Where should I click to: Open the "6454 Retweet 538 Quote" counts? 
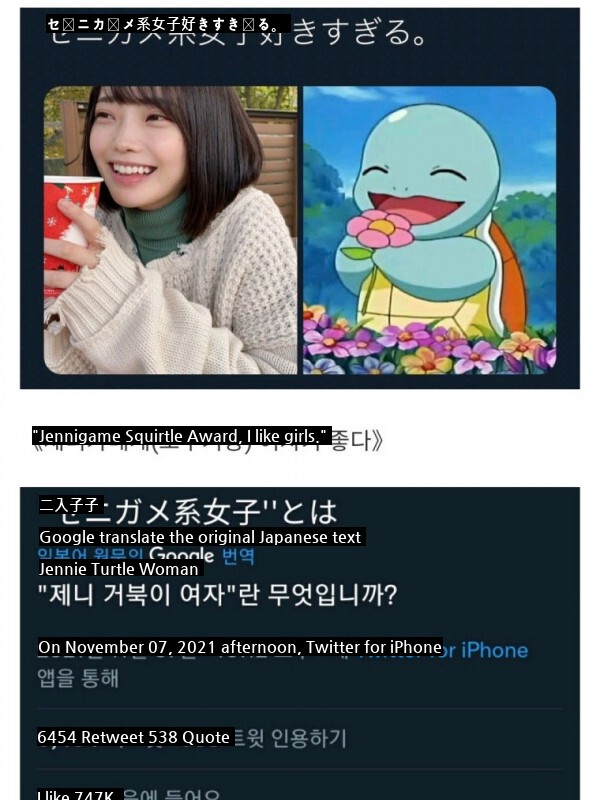coord(135,737)
